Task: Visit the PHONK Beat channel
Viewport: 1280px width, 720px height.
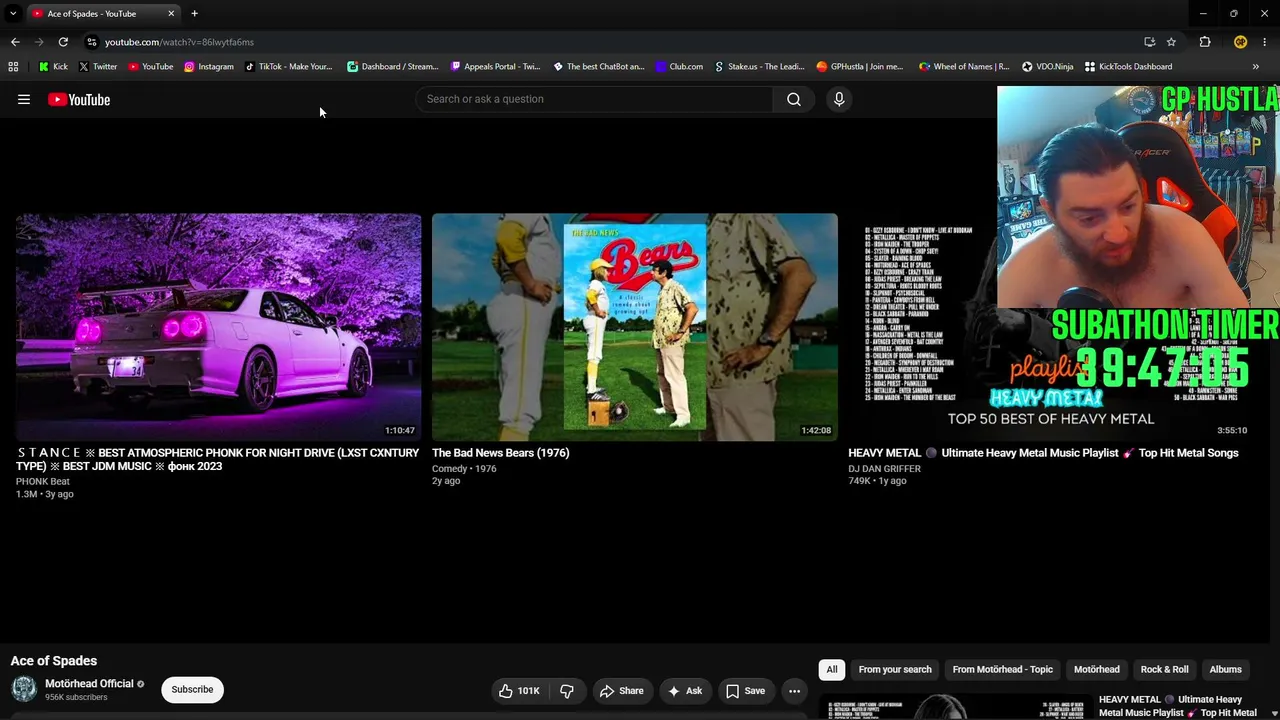Action: (x=43, y=481)
